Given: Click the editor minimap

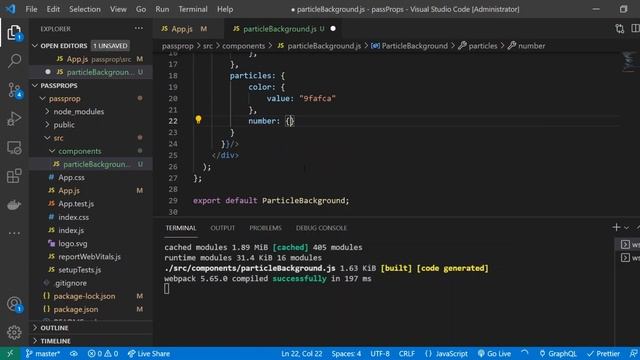Looking at the screenshot, I should click(x=630, y=63).
